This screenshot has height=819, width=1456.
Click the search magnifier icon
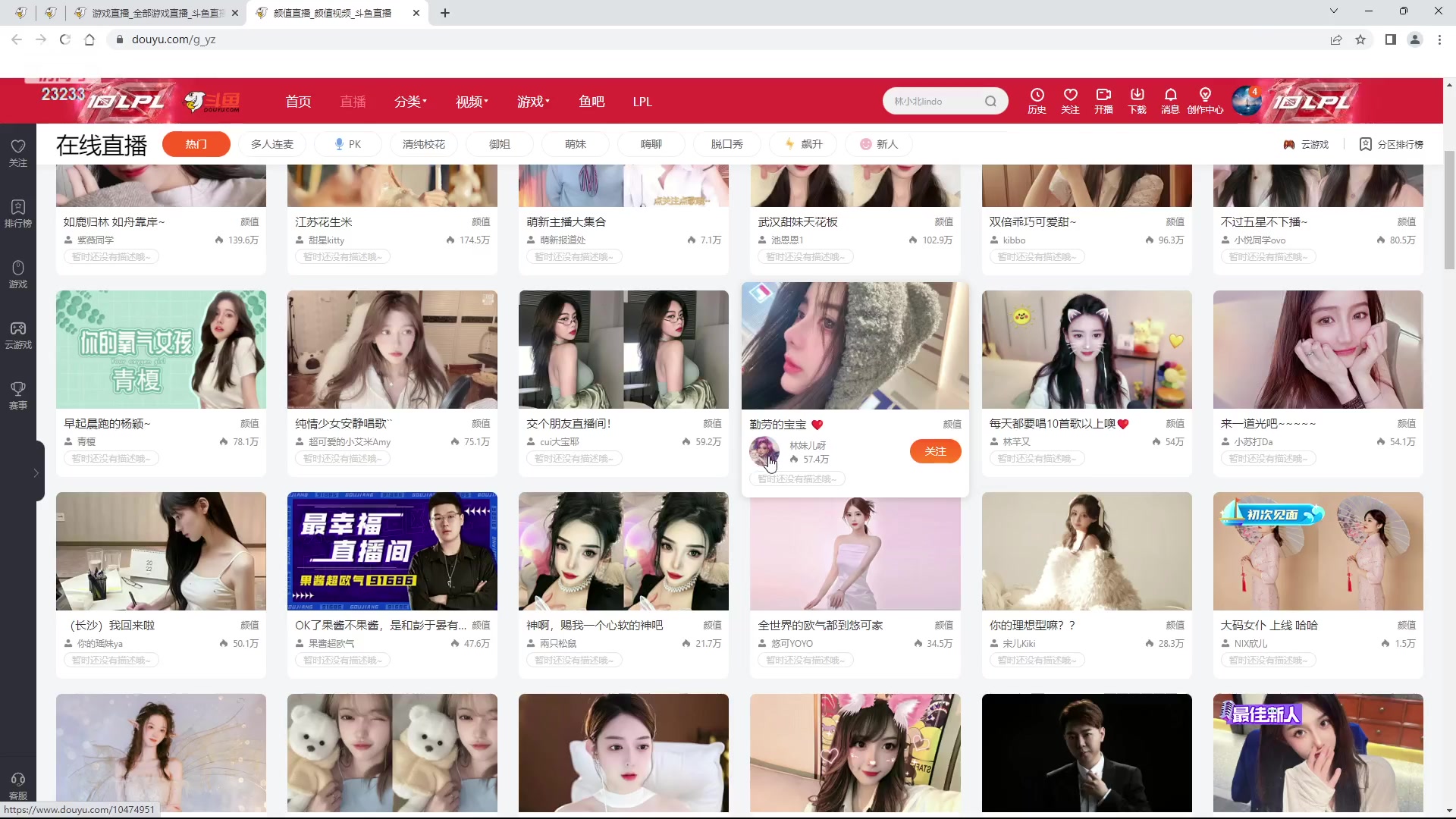[x=991, y=101]
